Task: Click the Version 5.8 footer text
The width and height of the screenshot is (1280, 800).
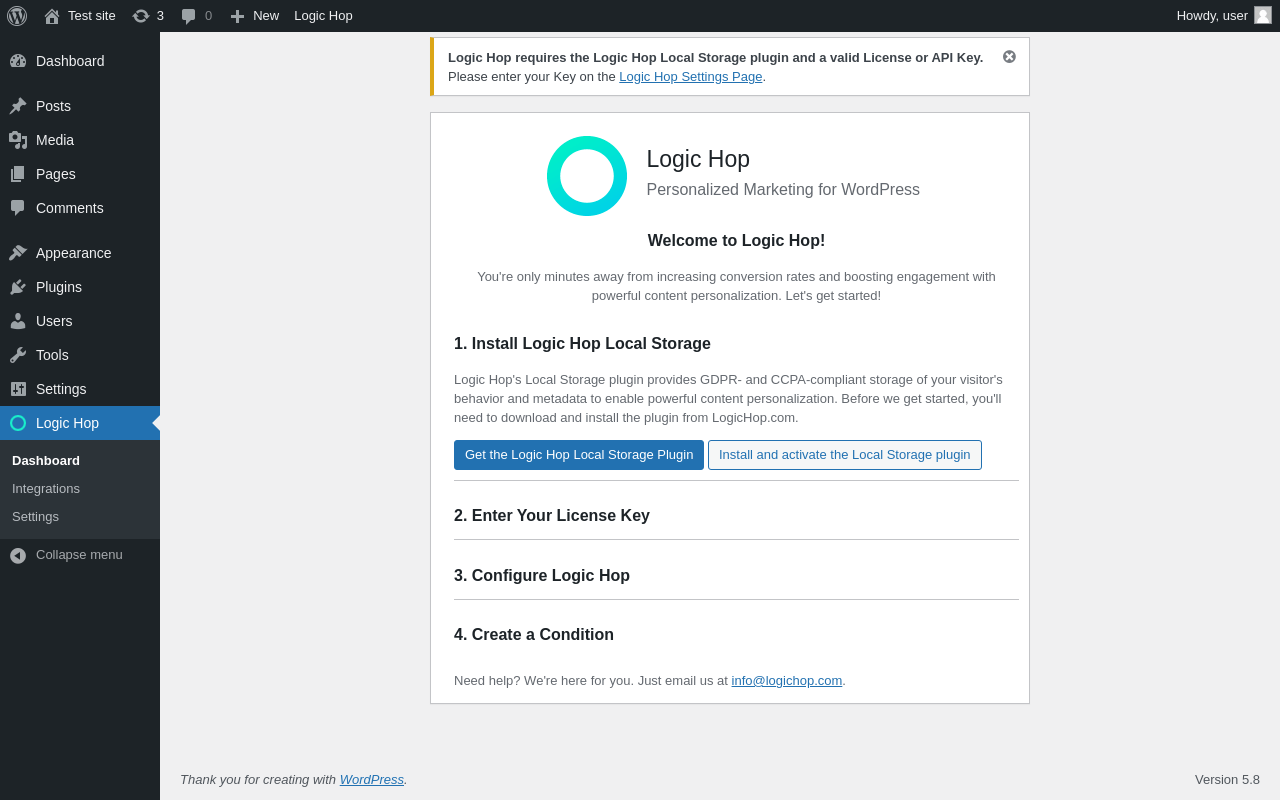Action: click(1227, 780)
